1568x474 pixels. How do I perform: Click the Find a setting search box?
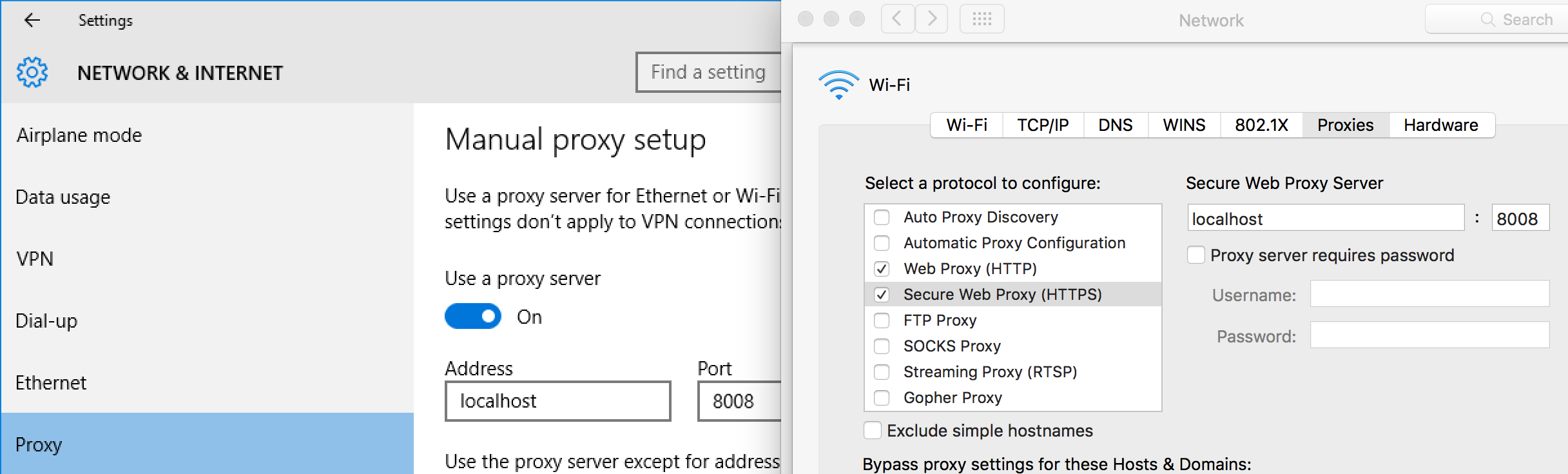click(x=708, y=72)
